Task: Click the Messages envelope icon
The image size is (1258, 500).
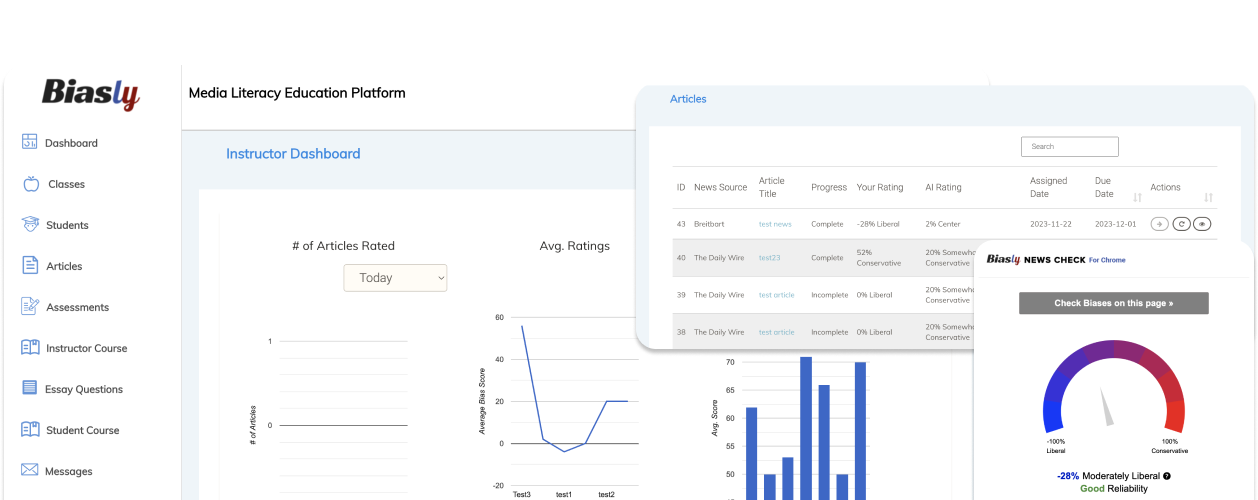Action: (30, 470)
